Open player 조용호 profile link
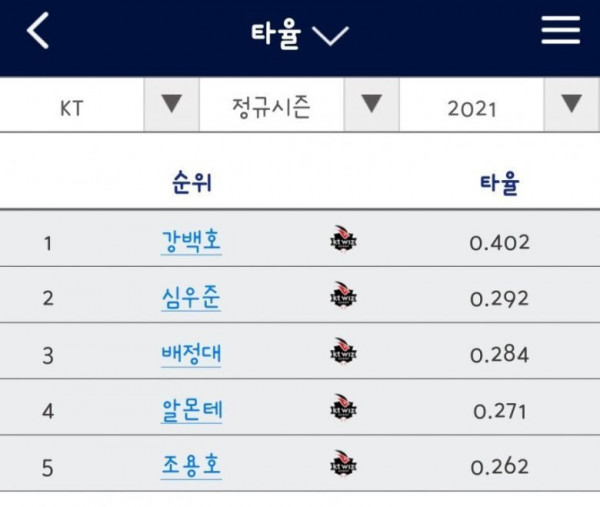The height and width of the screenshot is (507, 600). coord(191,466)
